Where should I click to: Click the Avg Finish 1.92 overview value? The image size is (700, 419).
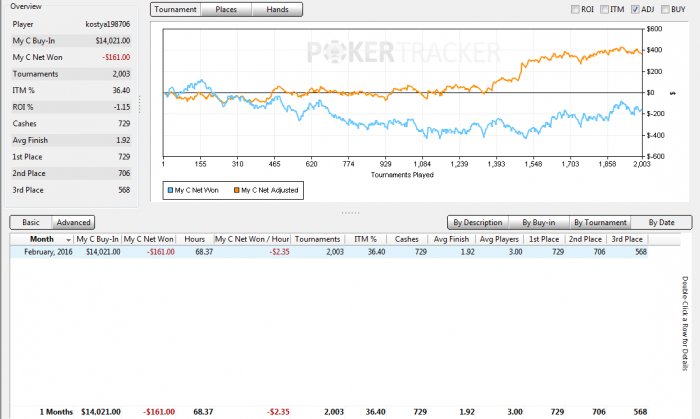pos(123,140)
